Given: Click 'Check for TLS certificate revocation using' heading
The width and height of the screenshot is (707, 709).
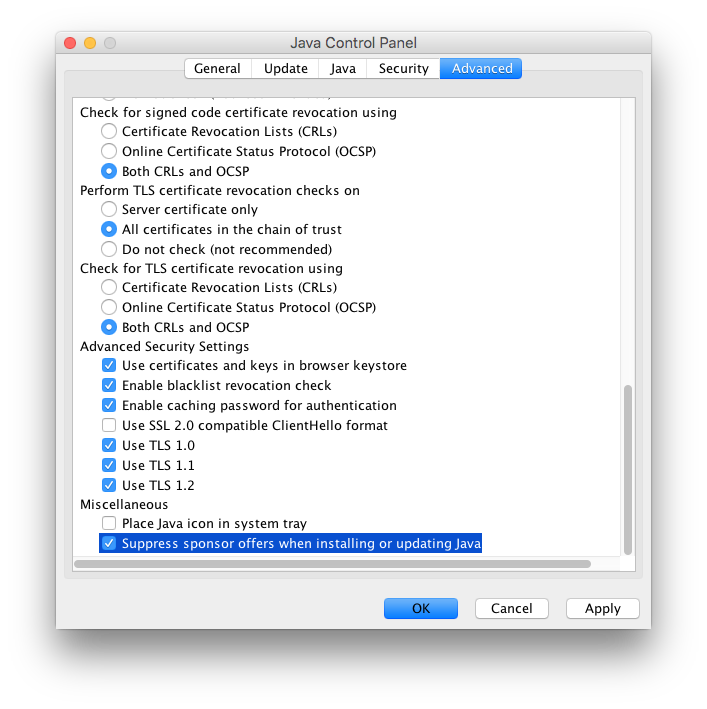Looking at the screenshot, I should click(211, 268).
